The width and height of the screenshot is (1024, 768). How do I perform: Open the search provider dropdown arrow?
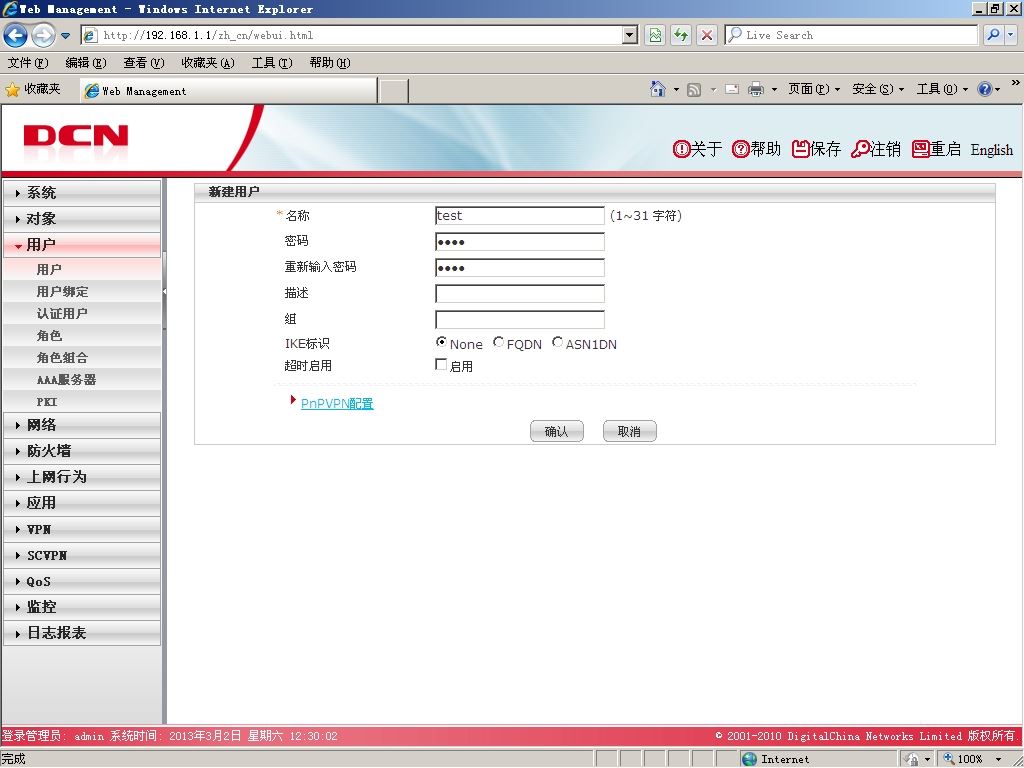[x=1010, y=35]
